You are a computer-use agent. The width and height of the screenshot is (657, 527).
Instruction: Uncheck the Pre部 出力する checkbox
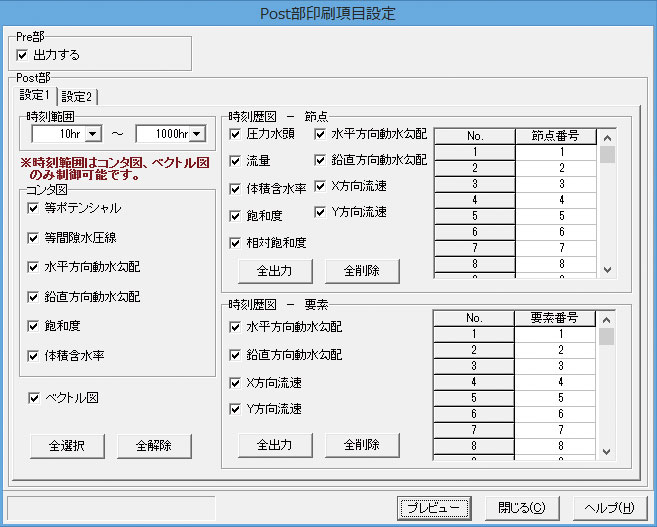[22, 55]
